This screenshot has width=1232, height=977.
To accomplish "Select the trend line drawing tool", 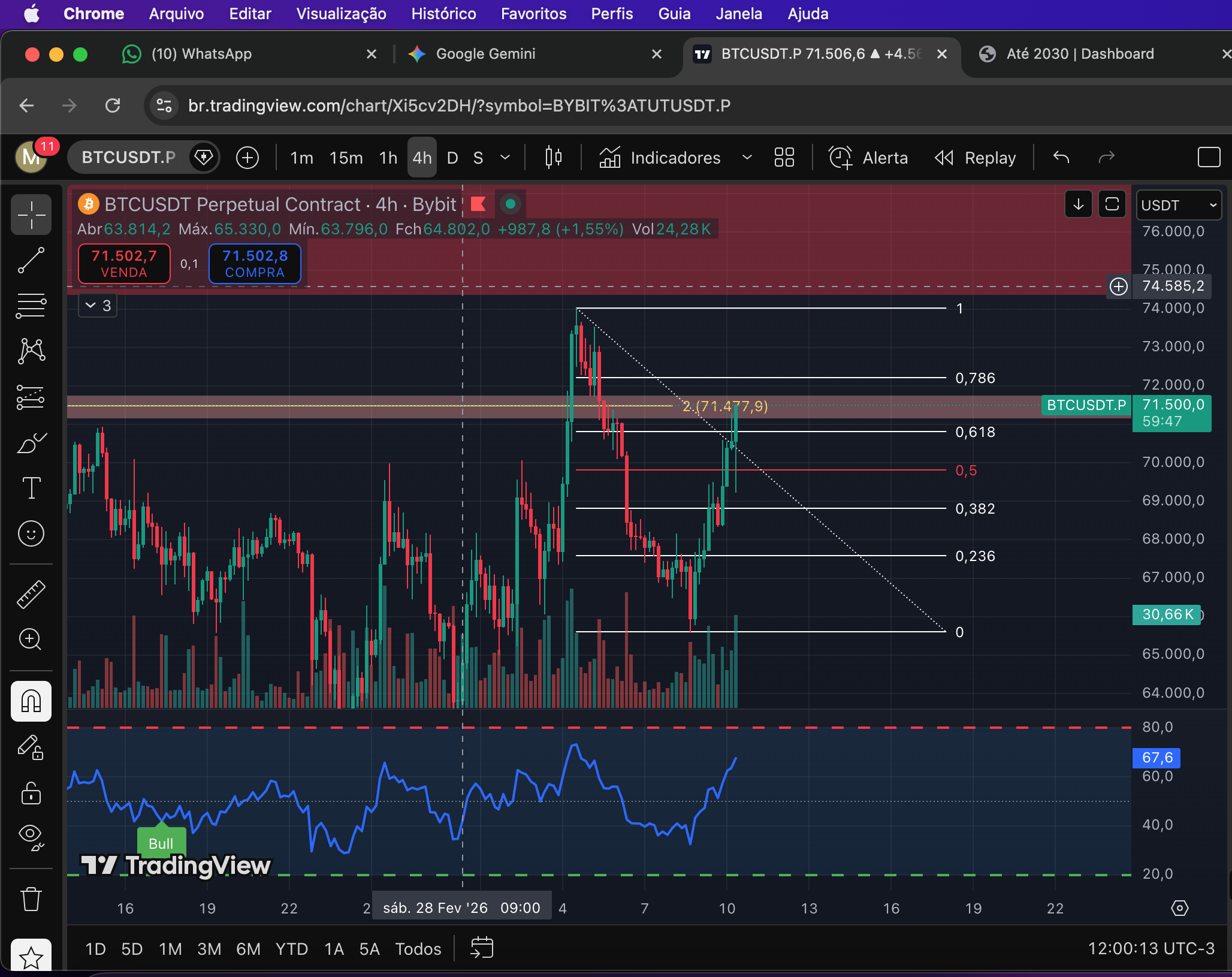I will click(31, 261).
